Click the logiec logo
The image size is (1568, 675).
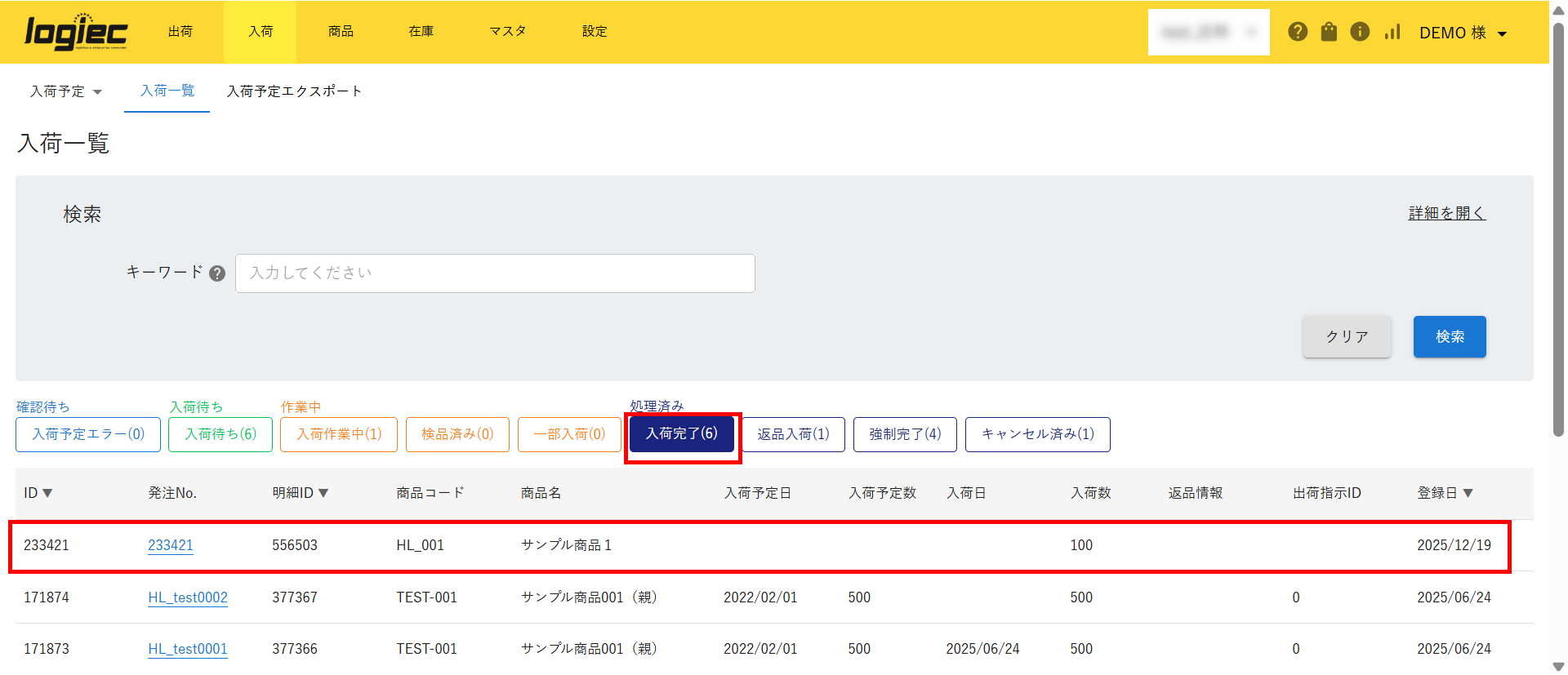(x=76, y=32)
